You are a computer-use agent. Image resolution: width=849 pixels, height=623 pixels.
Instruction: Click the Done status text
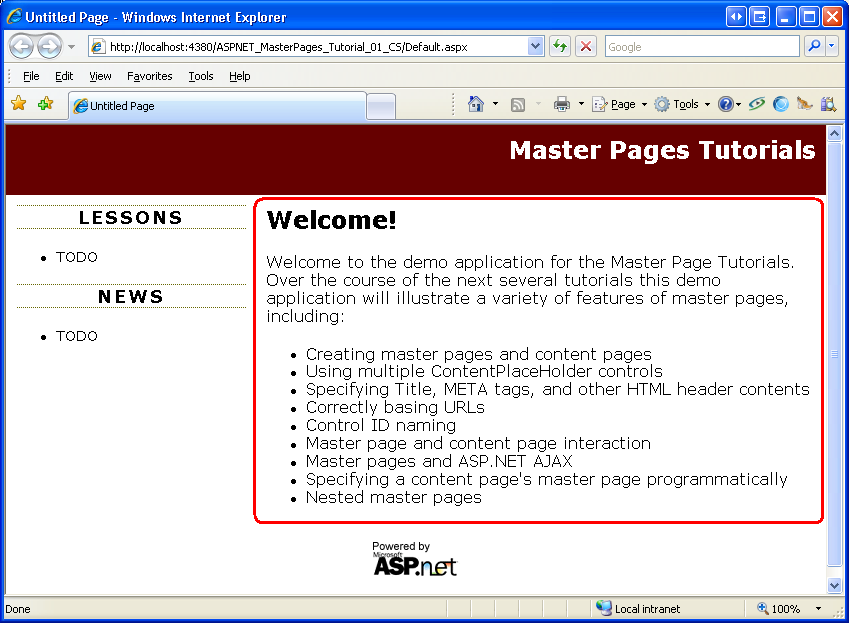tap(18, 609)
